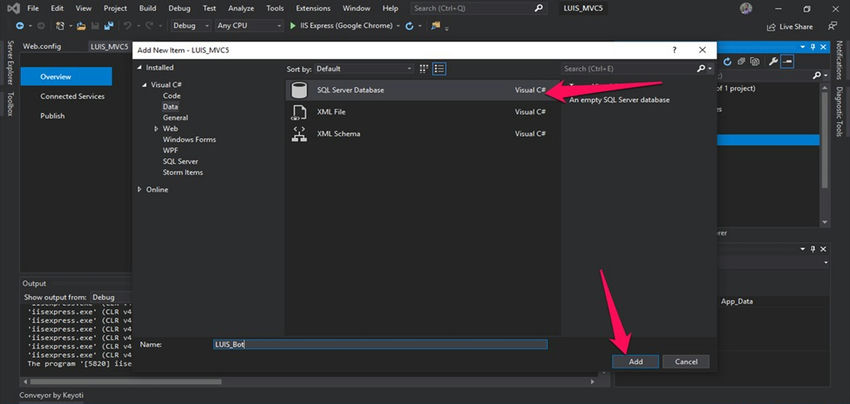Click the New Project toolbar icon

tap(60, 25)
